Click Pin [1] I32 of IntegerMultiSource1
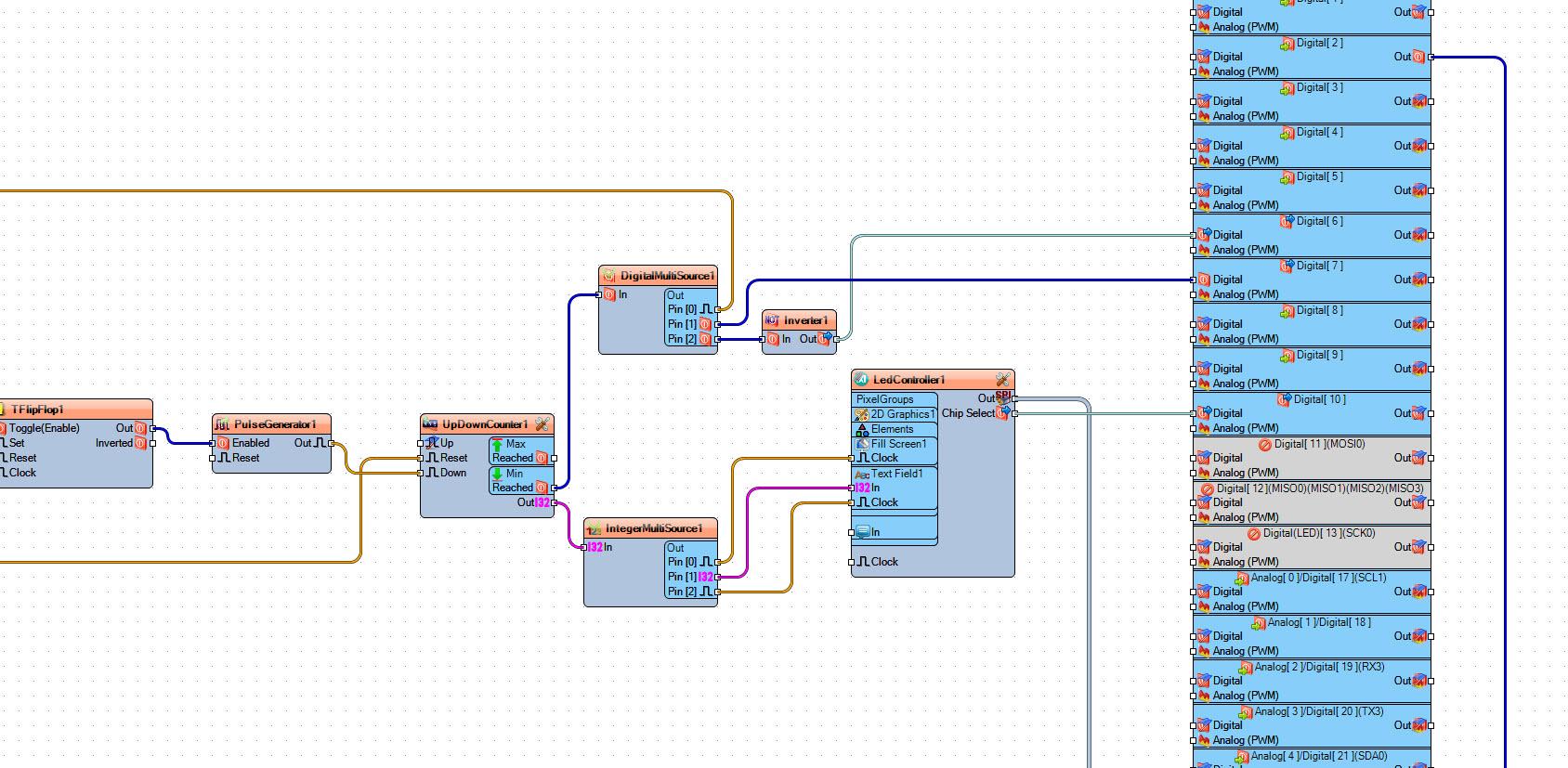 pyautogui.click(x=690, y=577)
